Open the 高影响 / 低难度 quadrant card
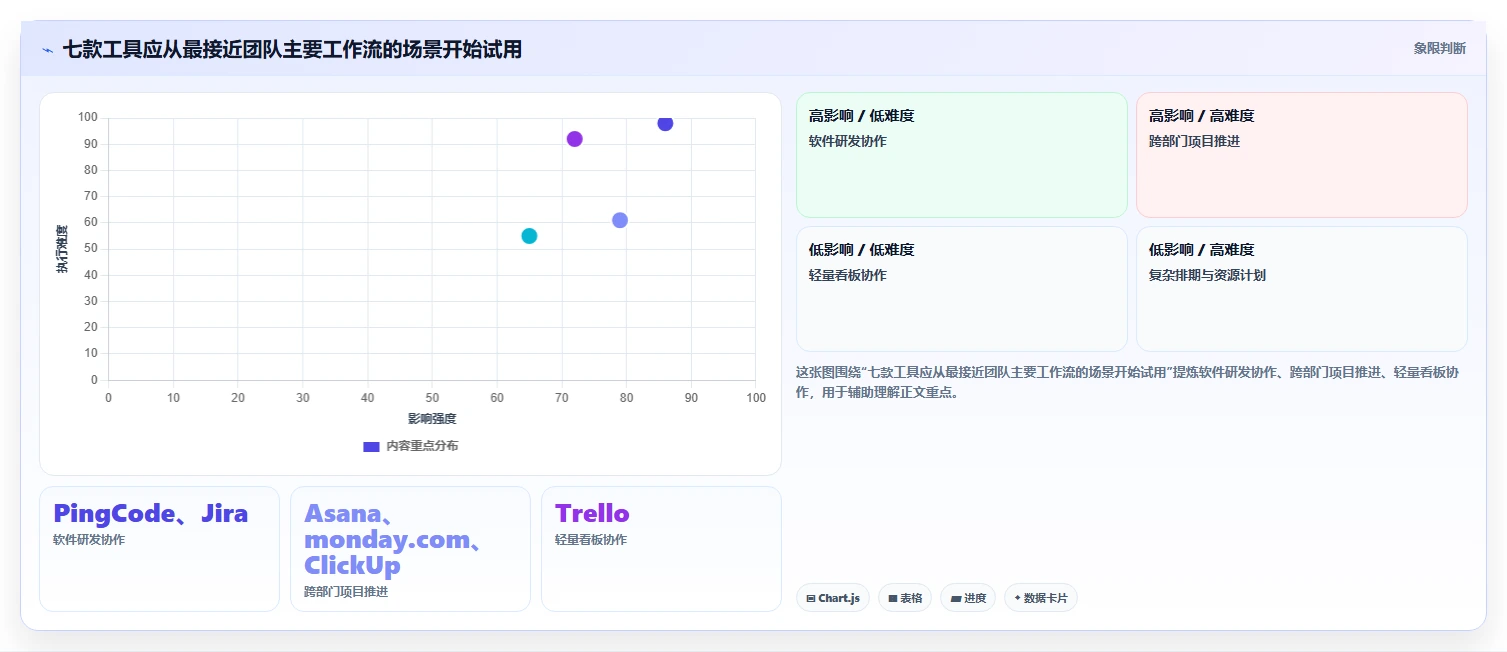Screen dimensions: 1507x652 point(962,155)
